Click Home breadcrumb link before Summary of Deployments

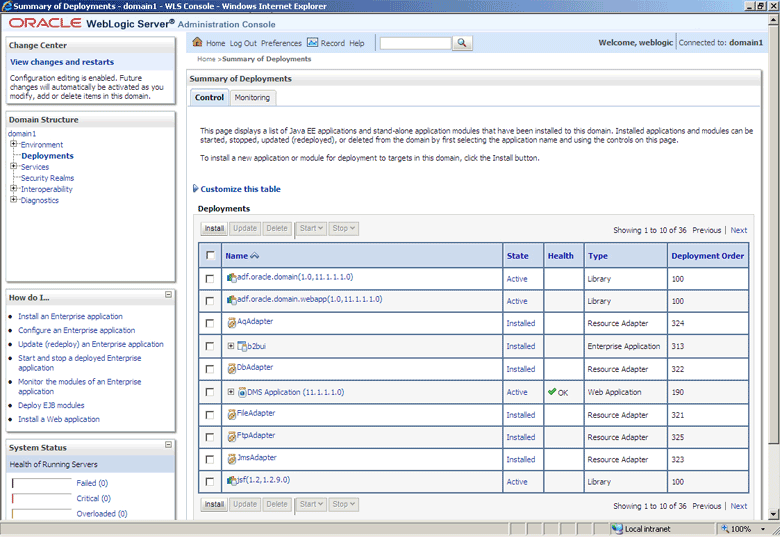click(x=206, y=59)
